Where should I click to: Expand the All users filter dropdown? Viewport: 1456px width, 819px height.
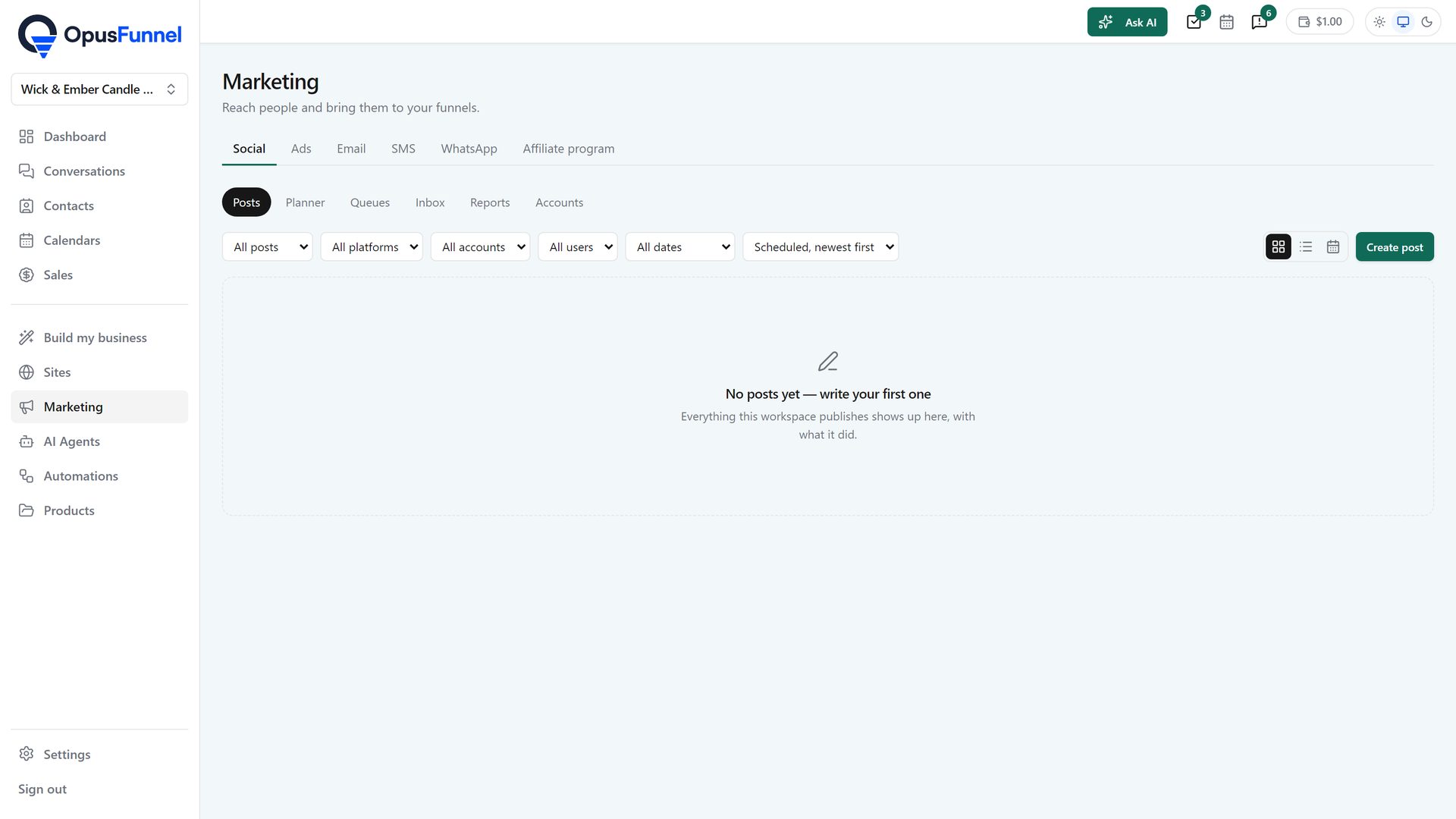[578, 247]
